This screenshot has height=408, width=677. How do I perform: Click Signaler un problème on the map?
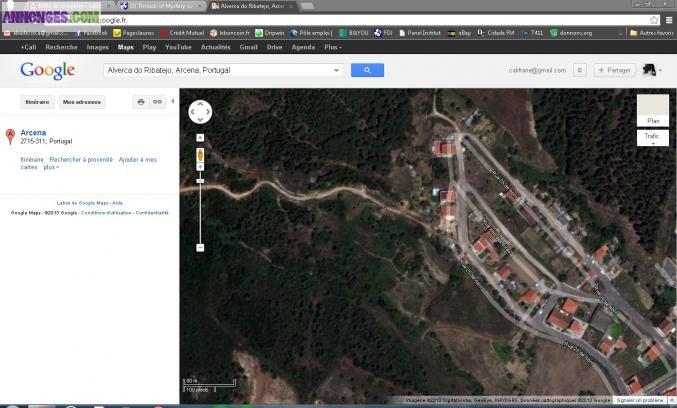click(640, 400)
